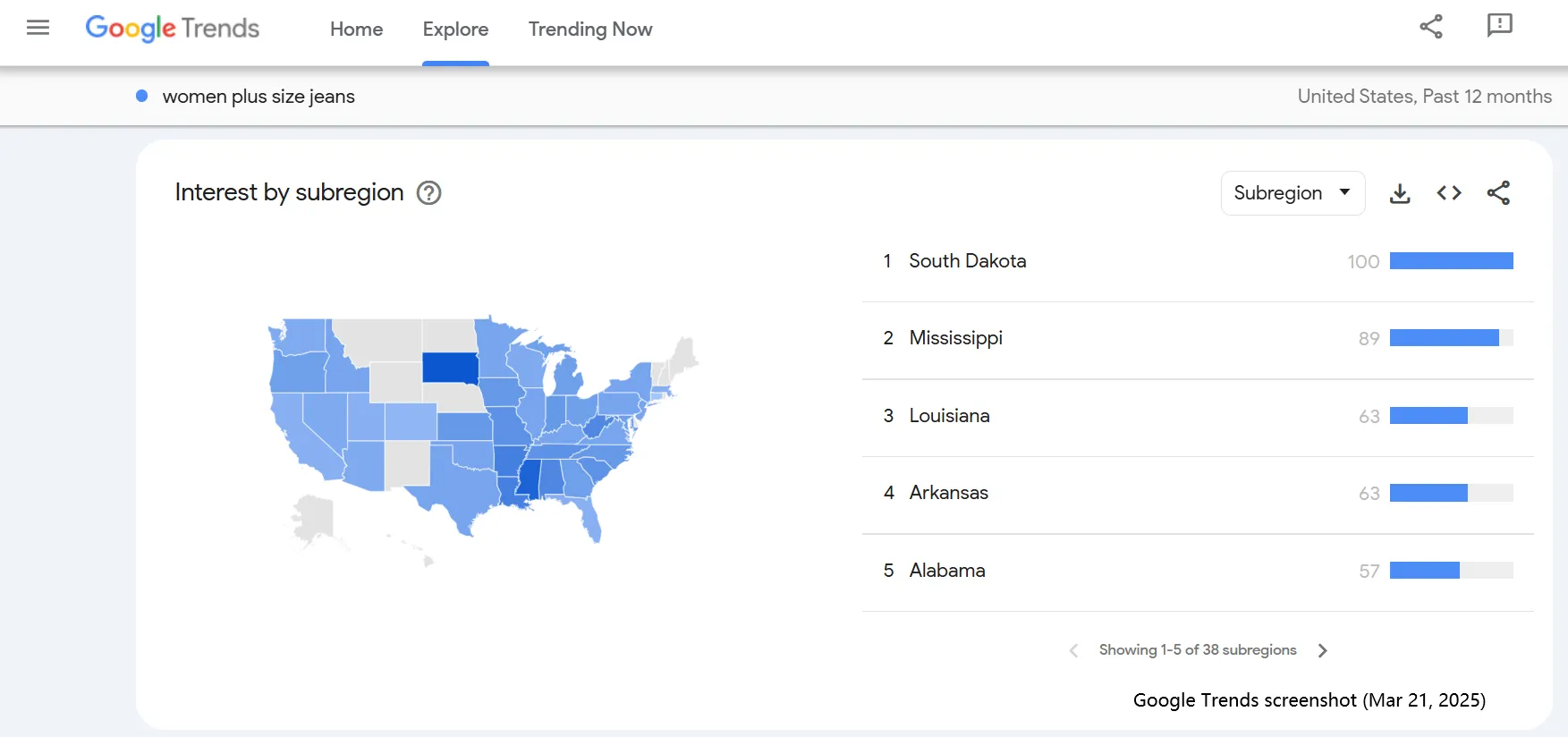1568x737 pixels.
Task: Open the hamburger main menu
Action: (x=38, y=29)
